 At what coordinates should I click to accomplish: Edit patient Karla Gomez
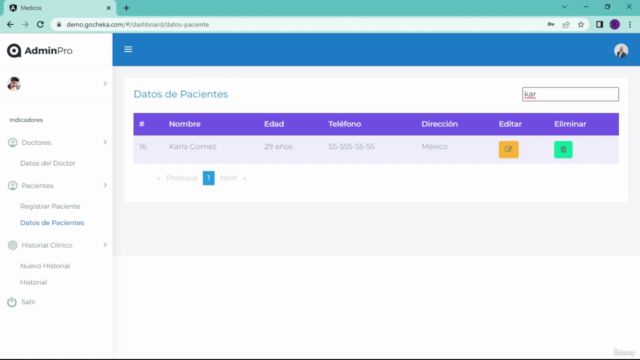point(509,149)
